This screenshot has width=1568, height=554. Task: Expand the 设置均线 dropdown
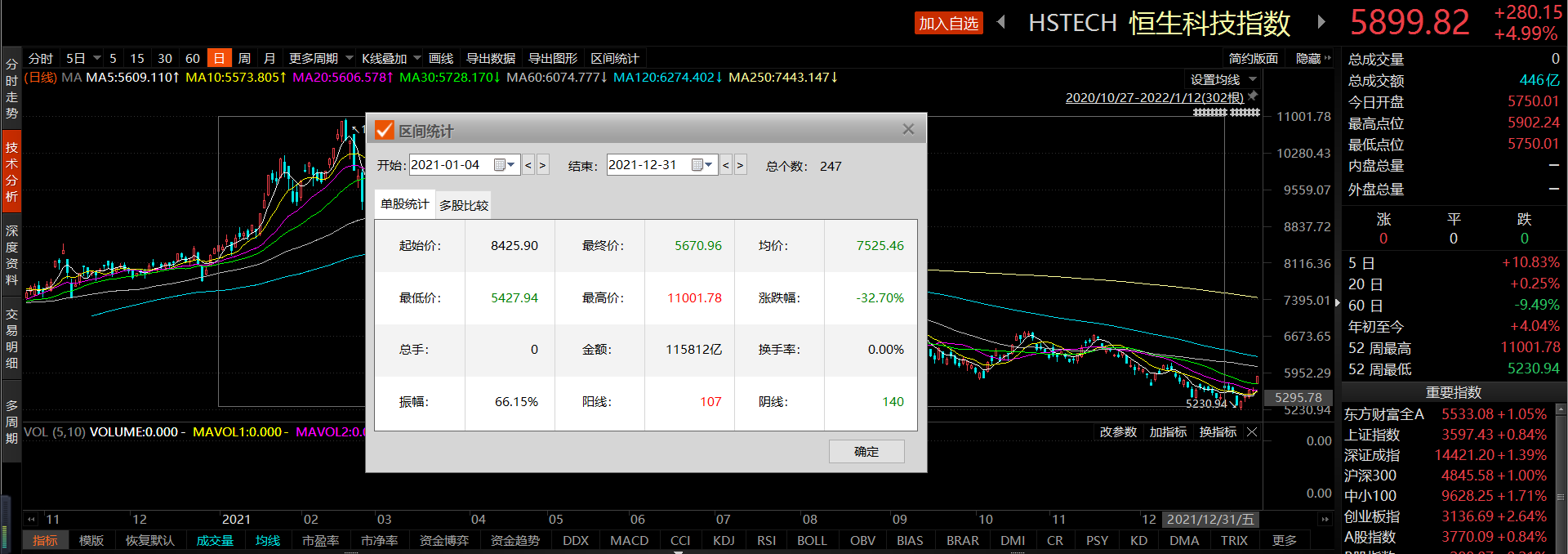(x=1253, y=79)
